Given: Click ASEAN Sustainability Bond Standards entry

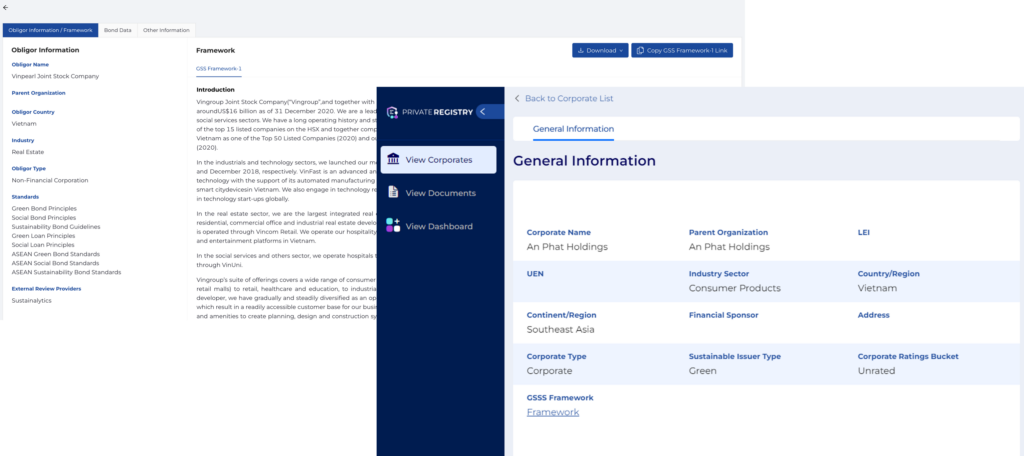Looking at the screenshot, I should point(66,272).
